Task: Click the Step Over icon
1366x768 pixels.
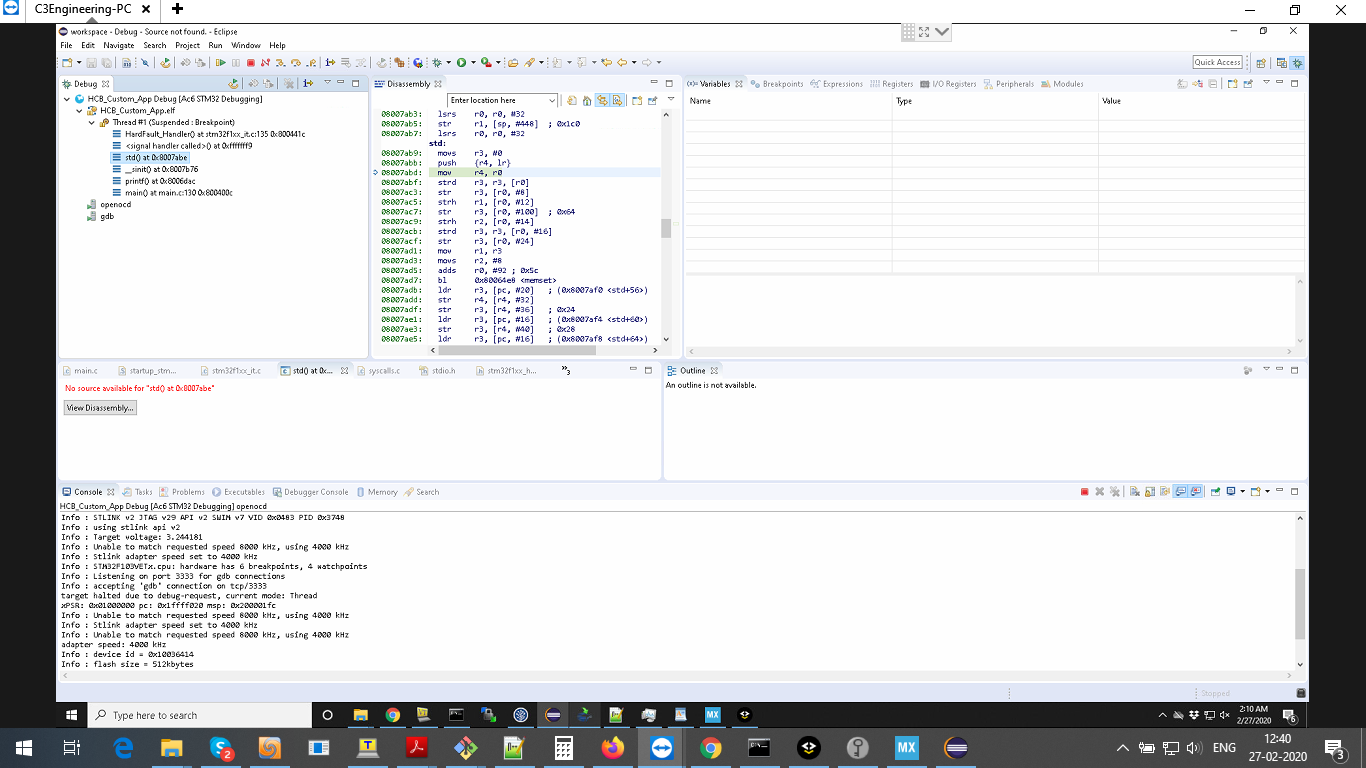Action: tap(295, 62)
